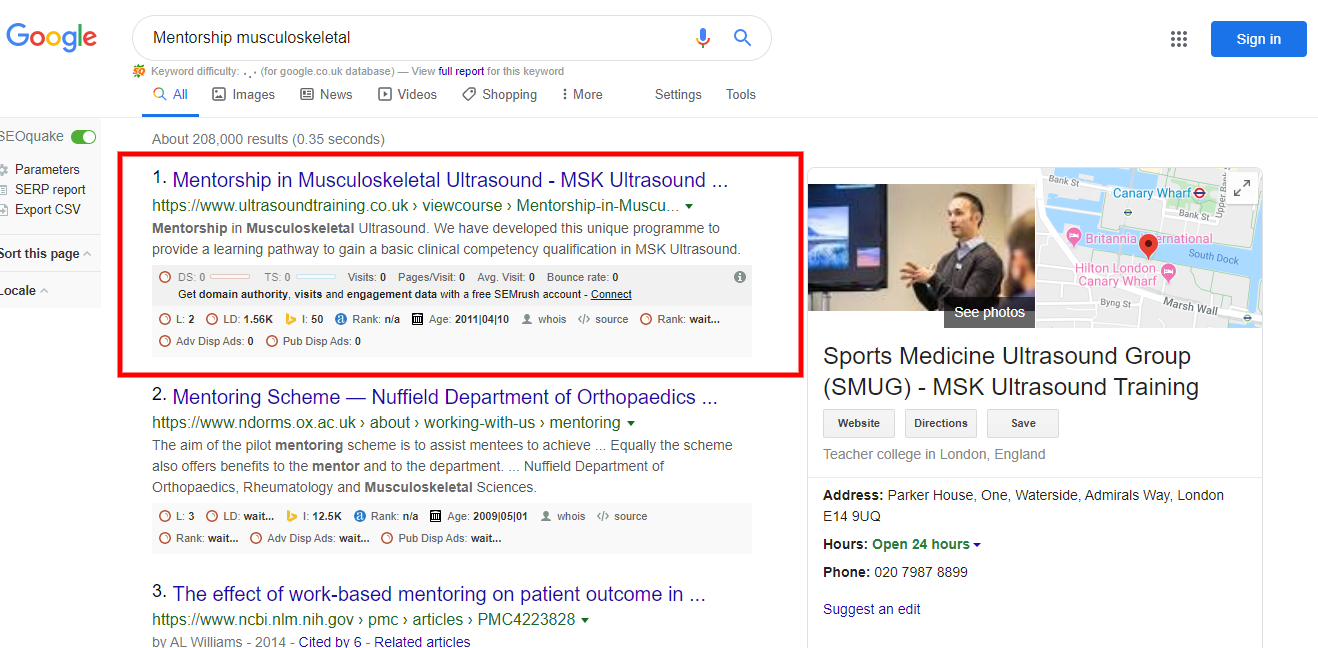
Task: Switch to the Images tab
Action: (243, 94)
